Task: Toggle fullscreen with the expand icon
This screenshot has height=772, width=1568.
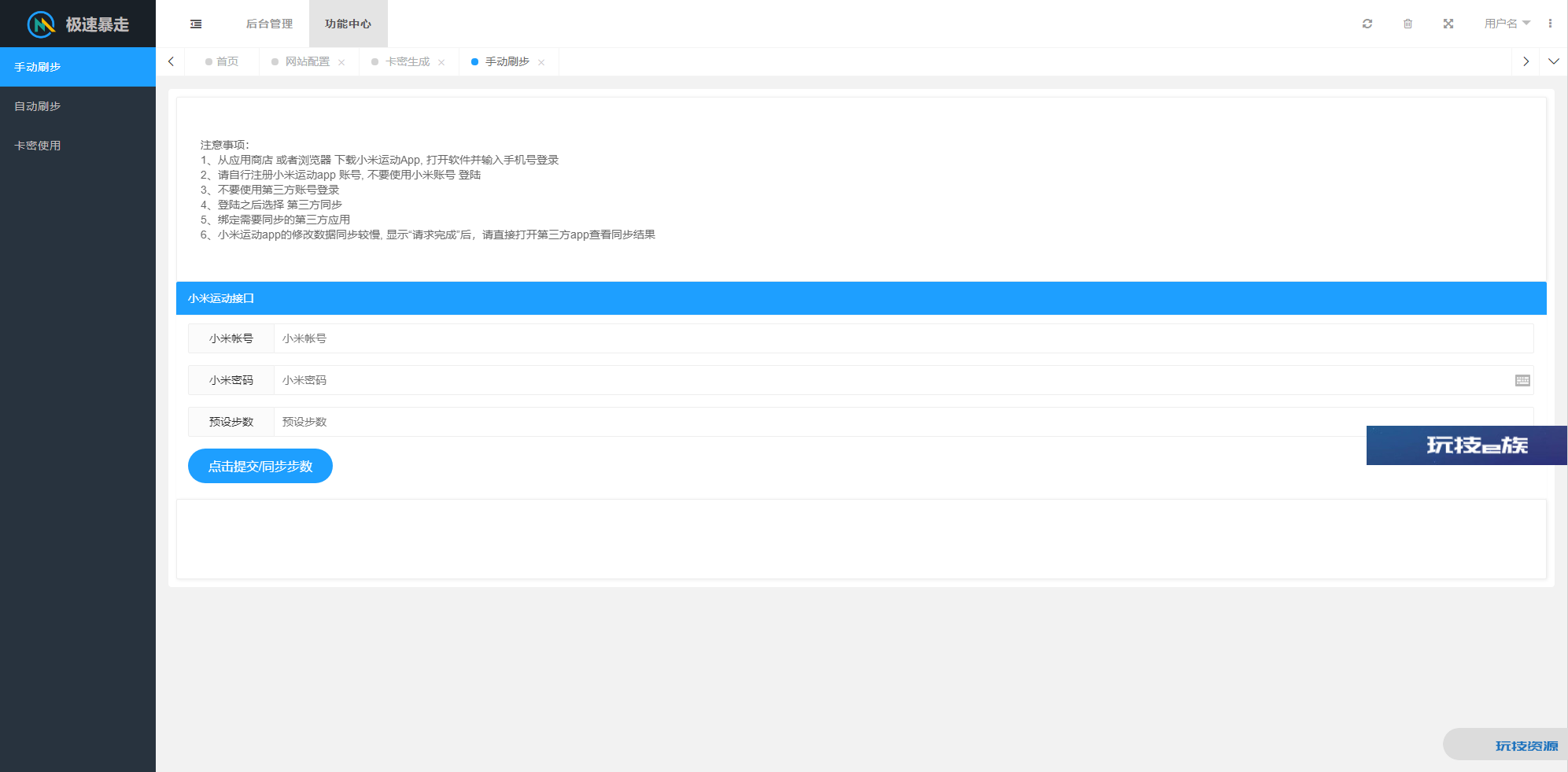Action: pyautogui.click(x=1448, y=24)
